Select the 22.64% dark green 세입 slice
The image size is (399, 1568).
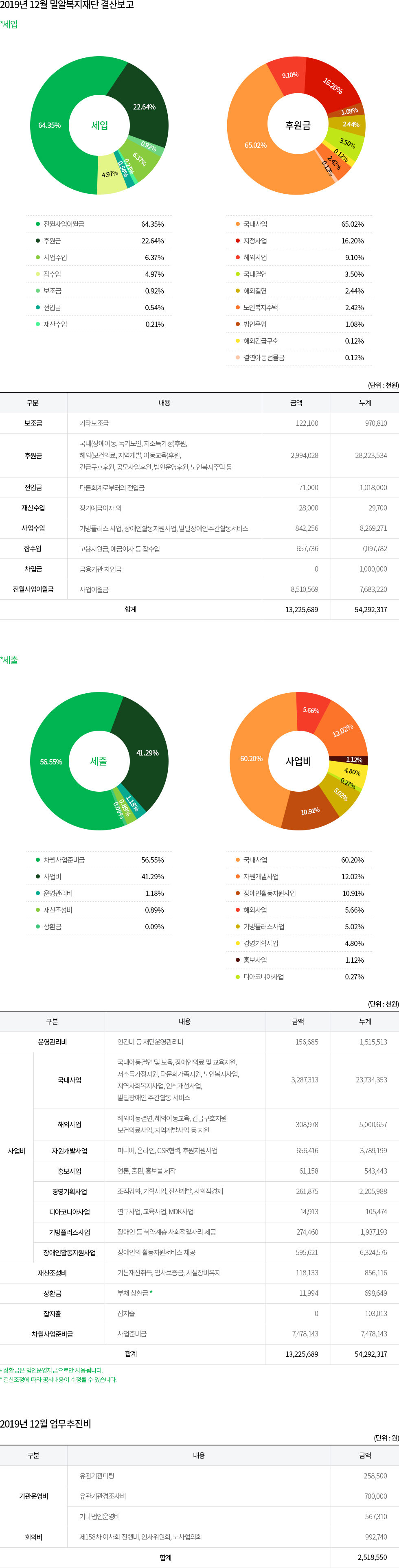(x=145, y=107)
